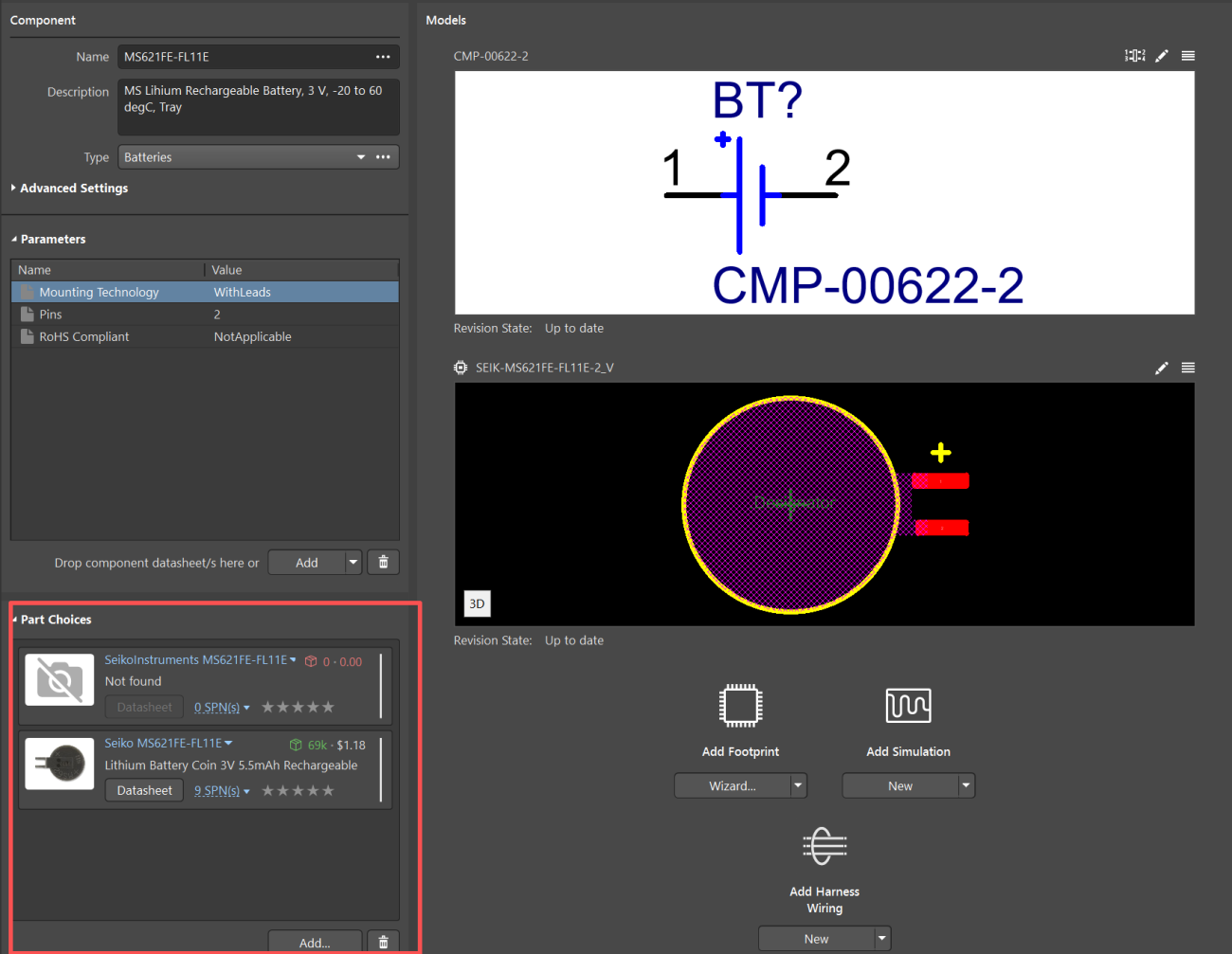This screenshot has width=1232, height=954.
Task: Select the RoHS Compliant parameter row
Action: point(205,336)
